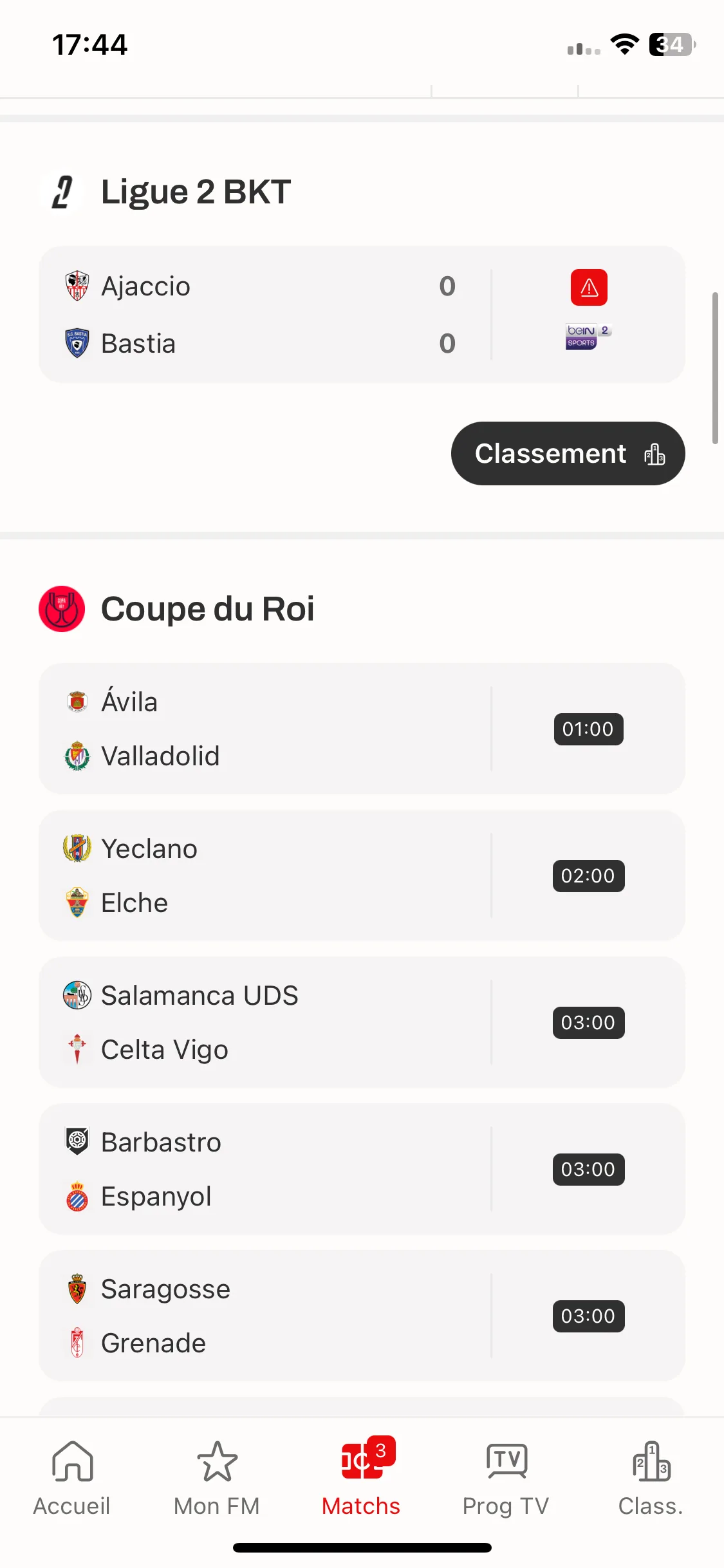Viewport: 724px width, 1568px height.
Task: Tap the Ajaccio club crest
Action: pos(77,286)
